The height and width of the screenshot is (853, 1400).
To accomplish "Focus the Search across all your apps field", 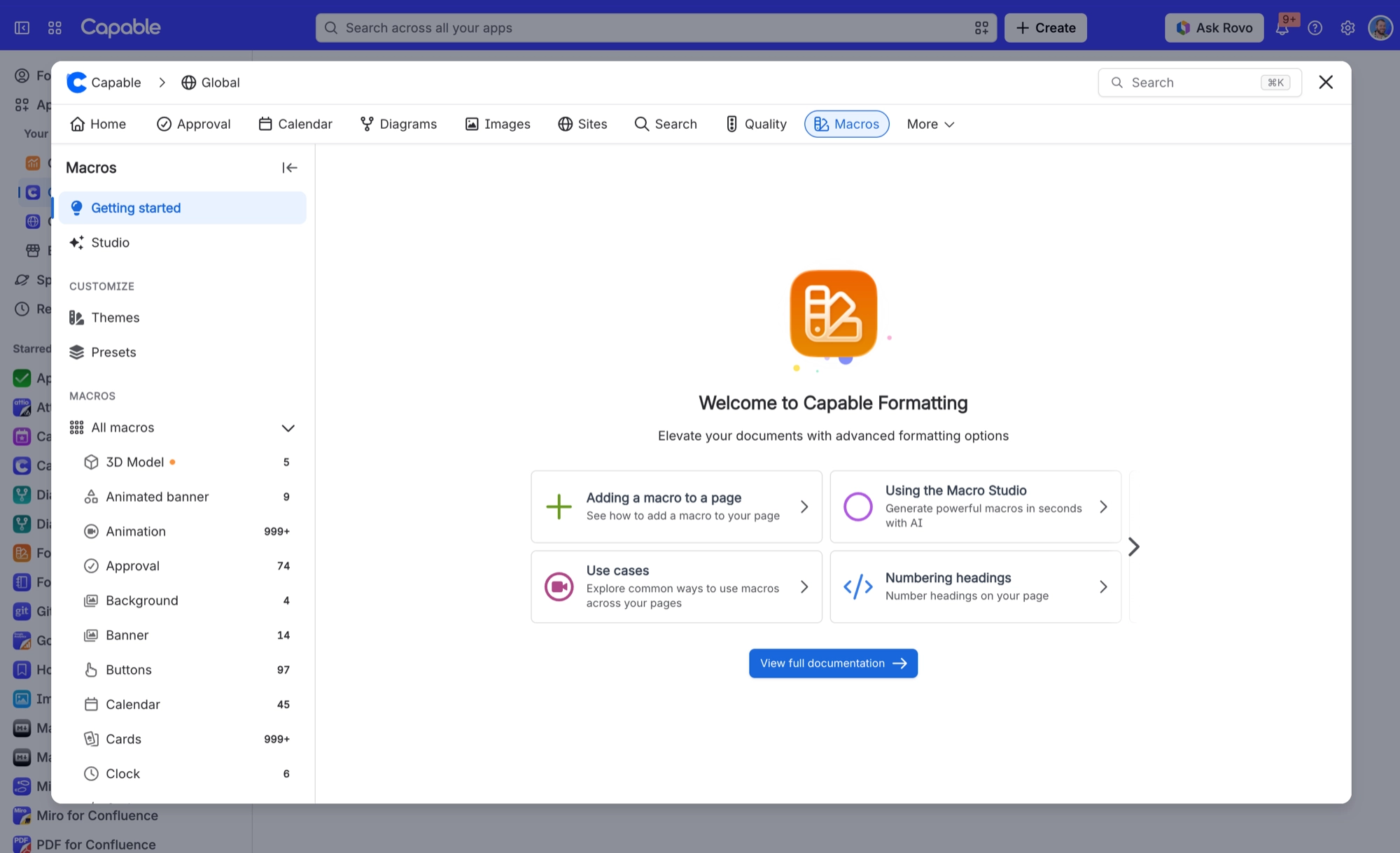I will click(x=656, y=28).
